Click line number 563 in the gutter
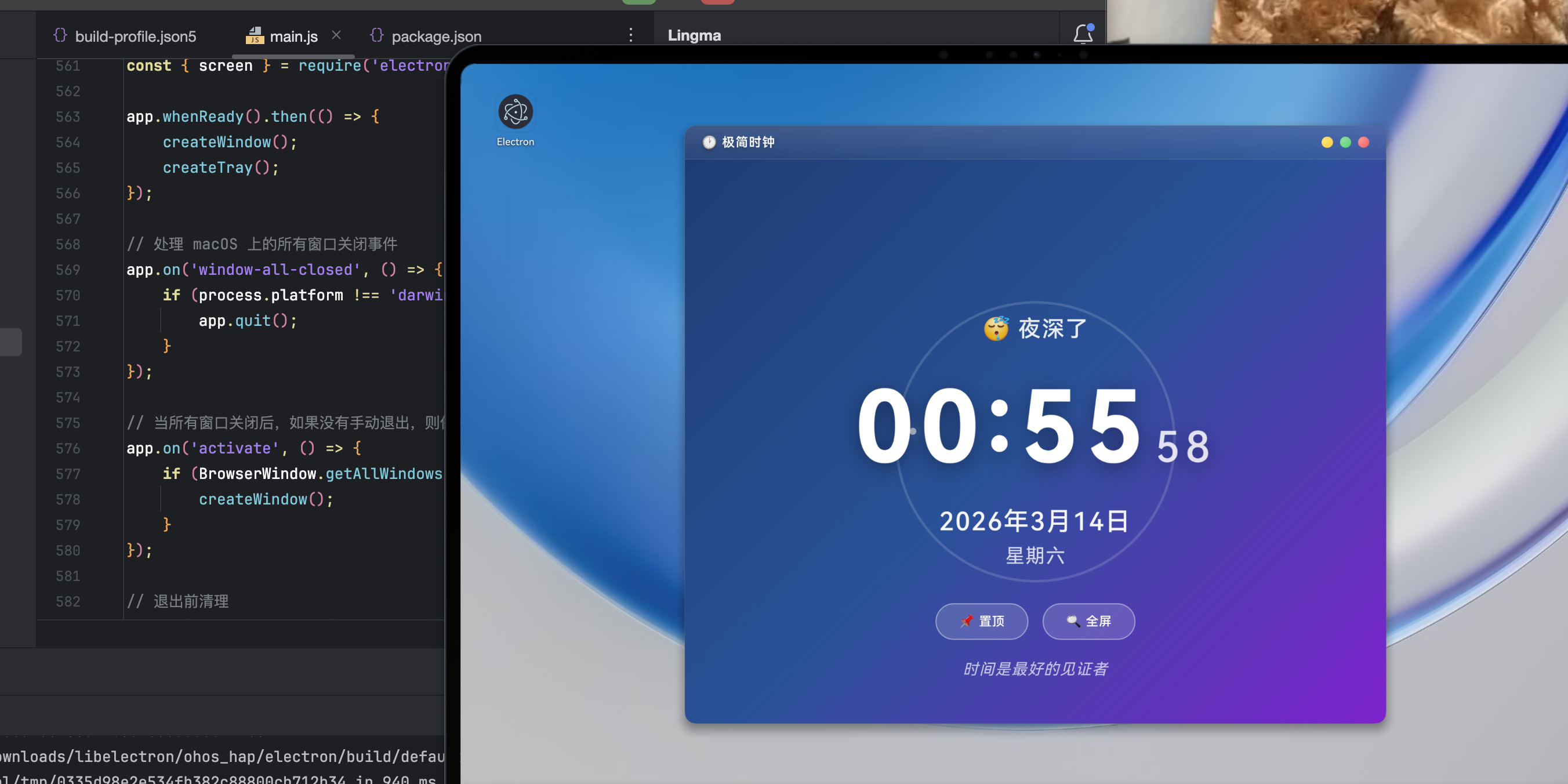This screenshot has height=784, width=1568. [68, 117]
